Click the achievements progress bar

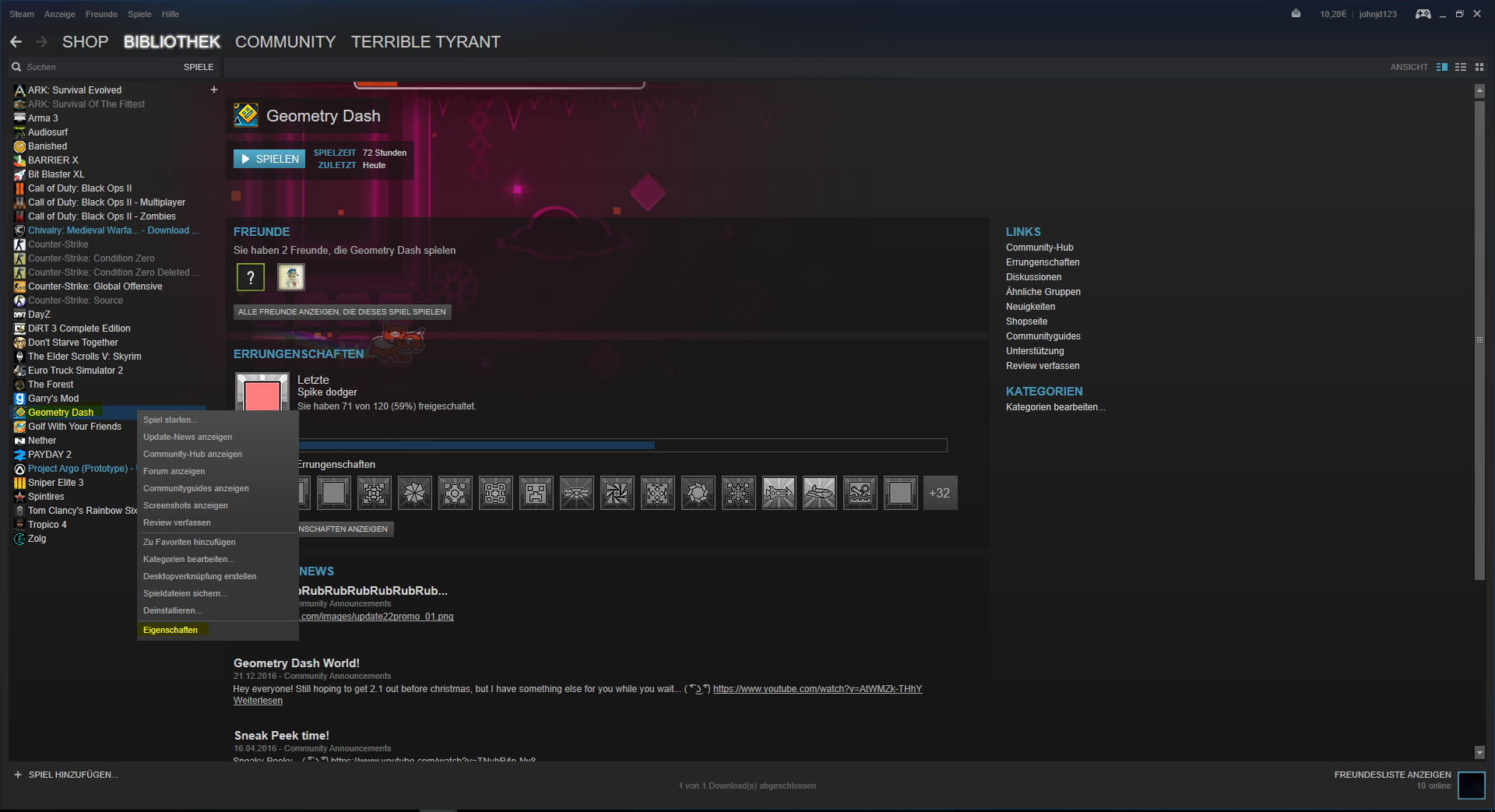(622, 445)
